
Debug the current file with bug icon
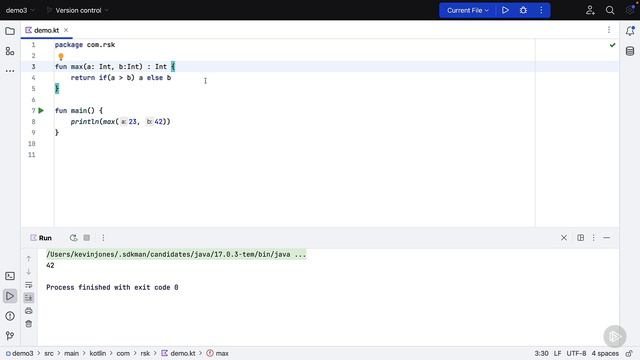[x=523, y=10]
